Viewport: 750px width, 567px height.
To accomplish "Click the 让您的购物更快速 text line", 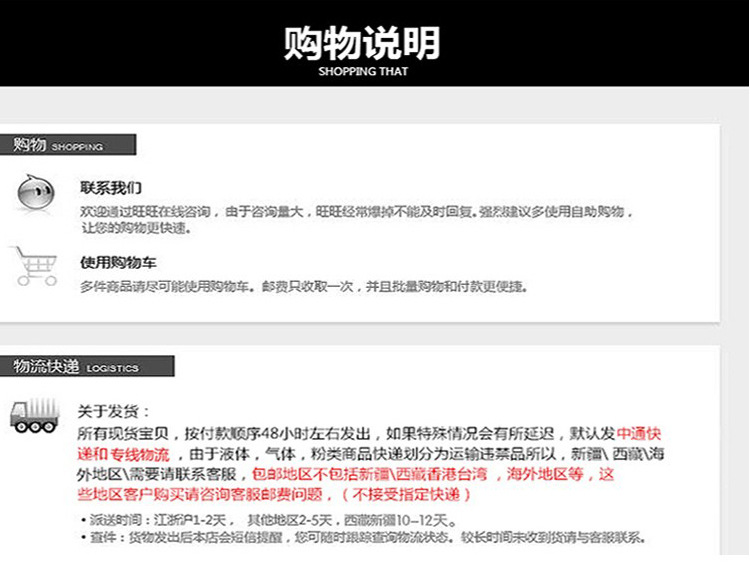I will pyautogui.click(x=137, y=228).
